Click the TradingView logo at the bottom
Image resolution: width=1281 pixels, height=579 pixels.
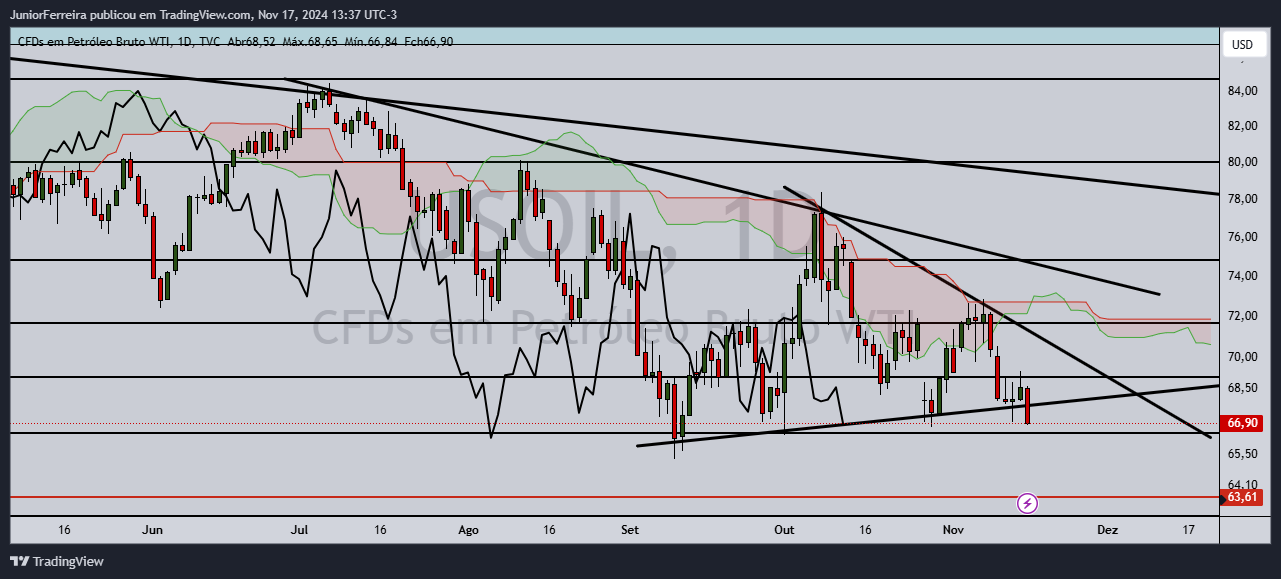57,561
